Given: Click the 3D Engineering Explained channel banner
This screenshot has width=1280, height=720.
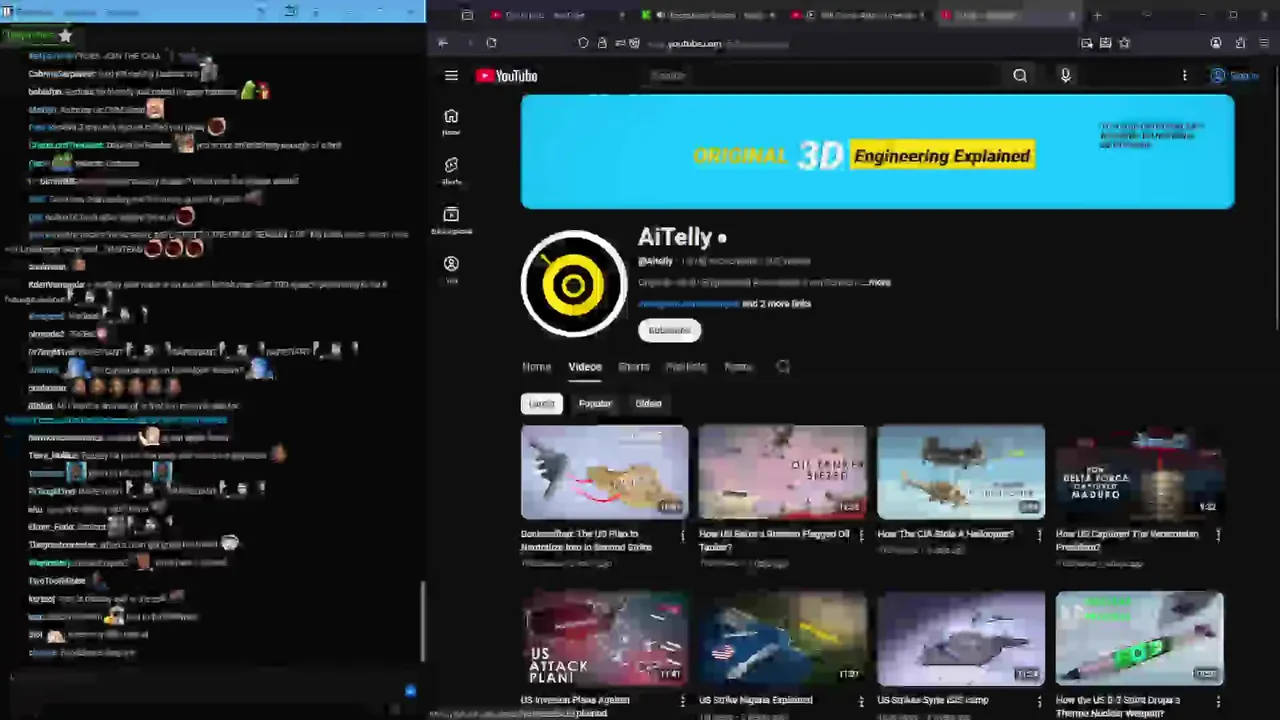Looking at the screenshot, I should click(877, 152).
